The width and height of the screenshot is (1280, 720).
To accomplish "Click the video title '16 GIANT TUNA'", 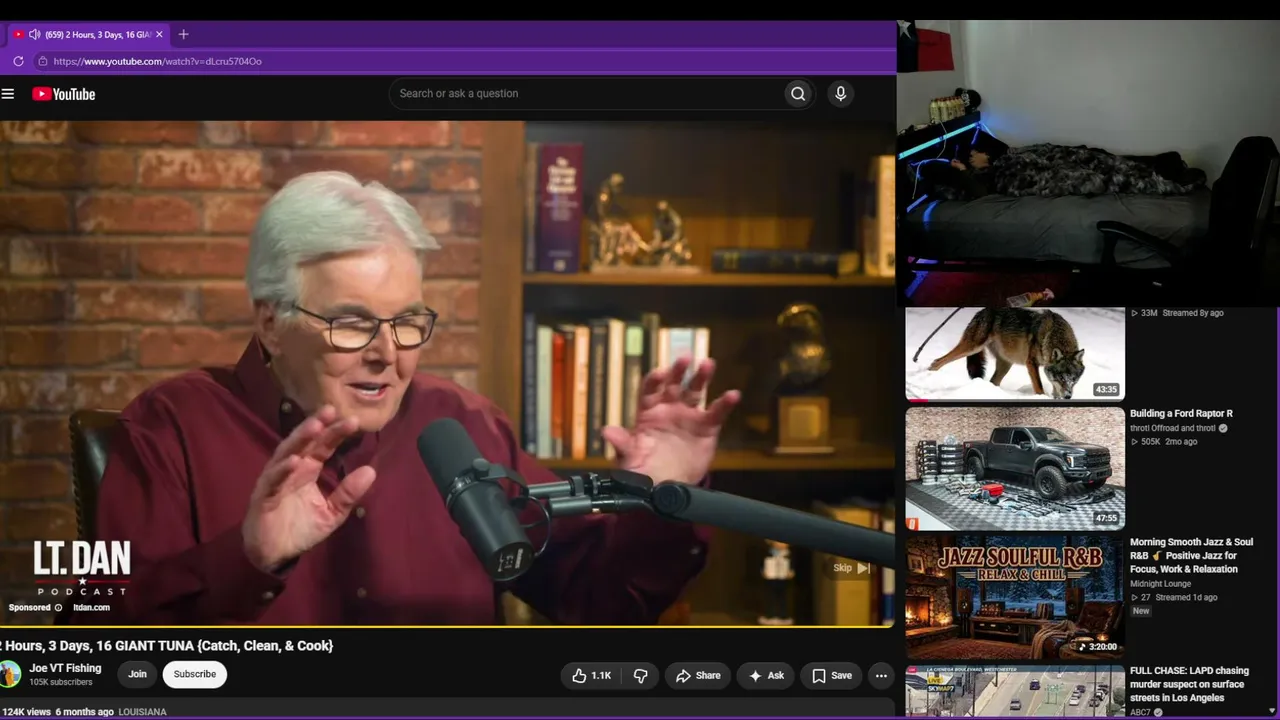I will coord(166,646).
